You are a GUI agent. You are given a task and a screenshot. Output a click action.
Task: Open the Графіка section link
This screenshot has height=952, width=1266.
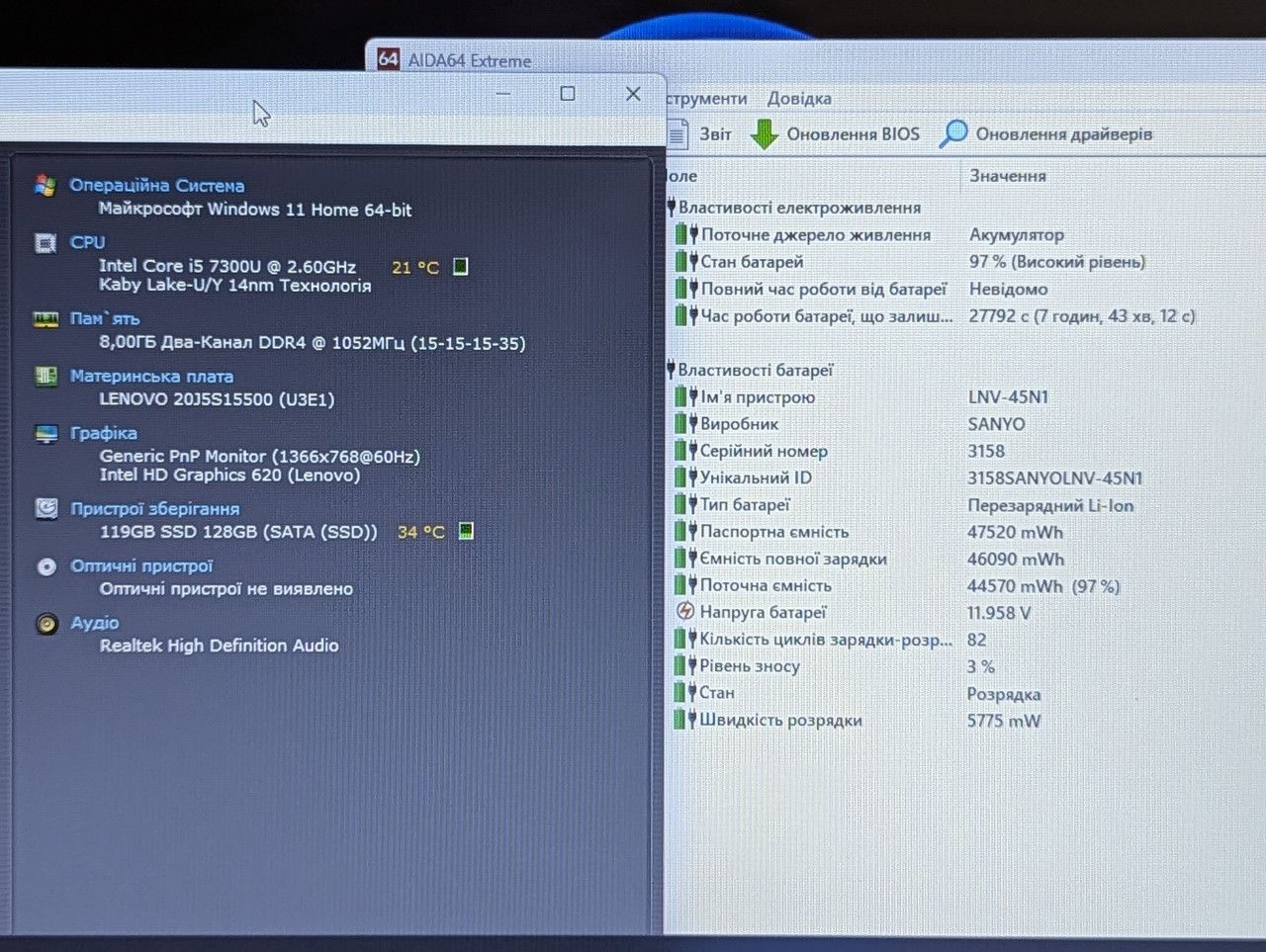[x=104, y=433]
